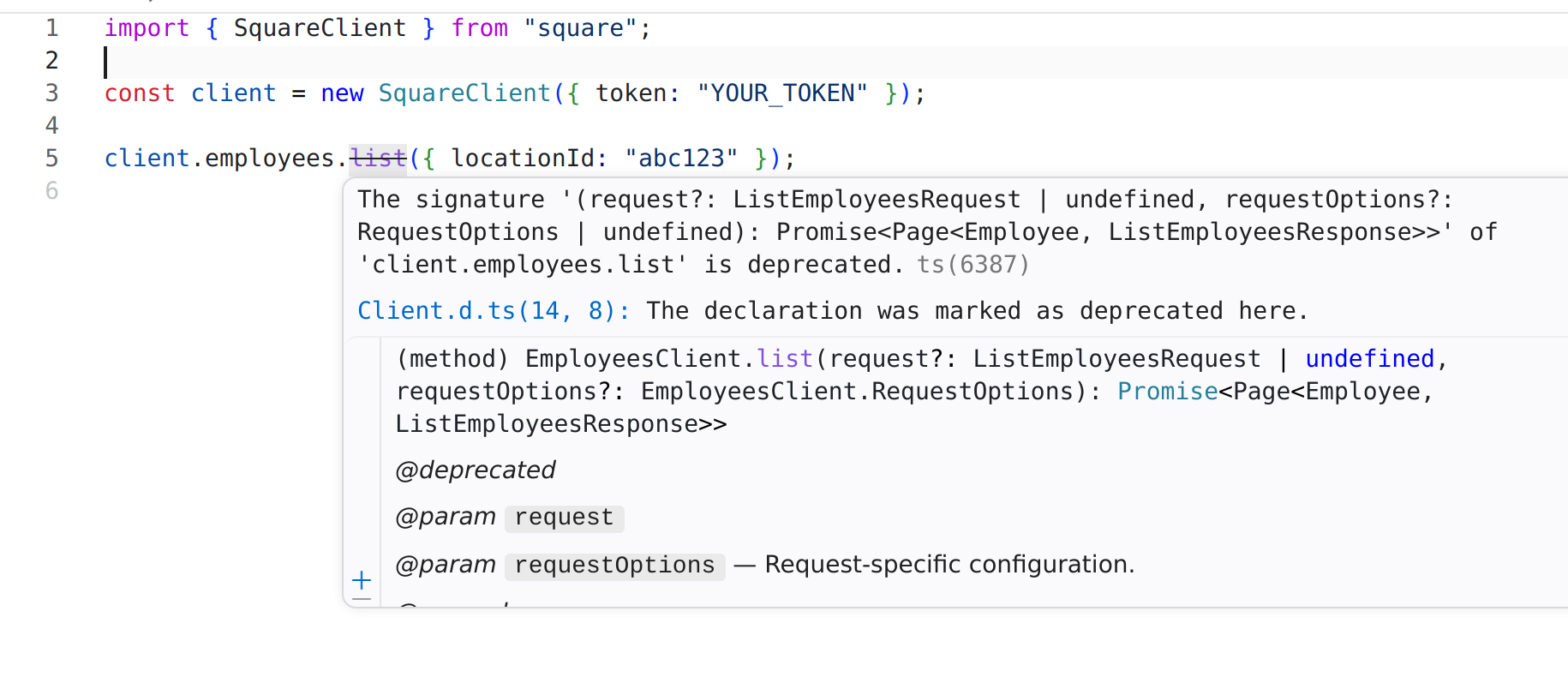Click the blue undefined keyword in the signature
The height and width of the screenshot is (677, 1568).
pos(1370,359)
